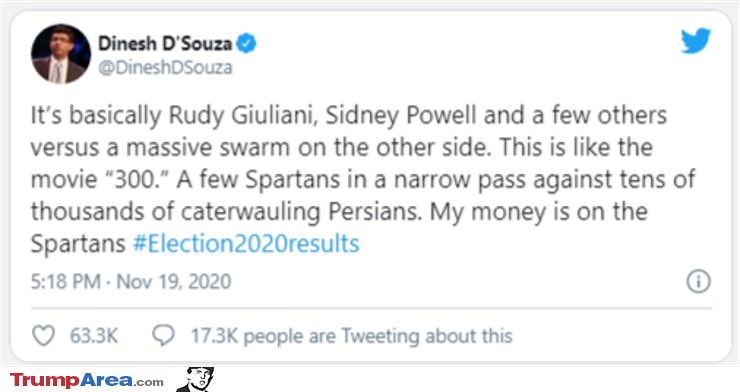Open the #Election2020results hashtag
The width and height of the screenshot is (740, 392).
coord(246,244)
